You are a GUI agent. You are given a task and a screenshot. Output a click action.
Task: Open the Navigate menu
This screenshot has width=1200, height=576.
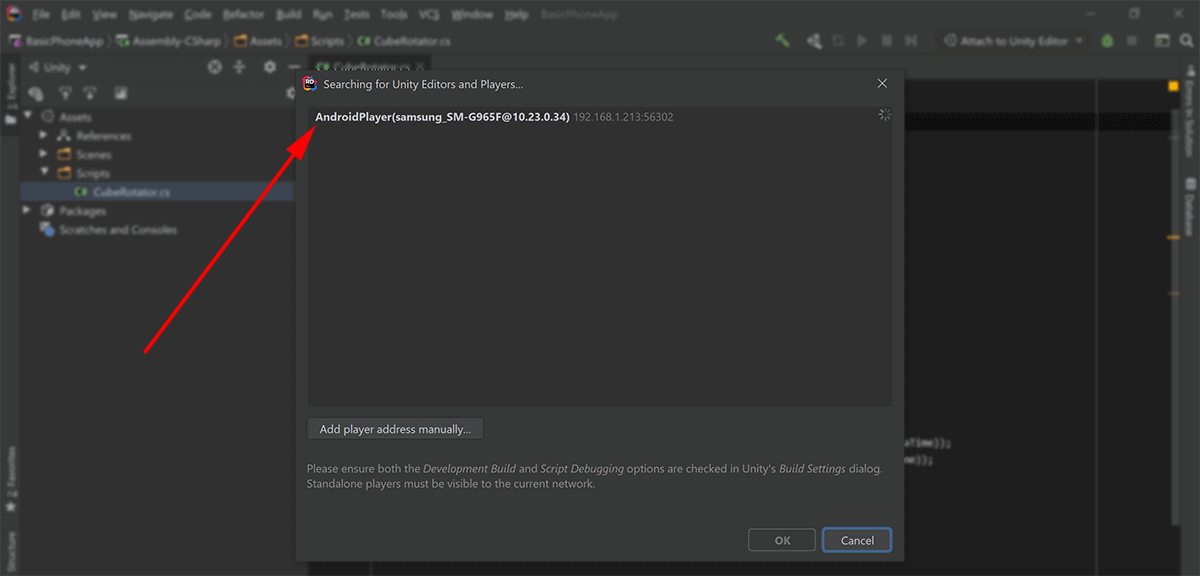click(151, 15)
